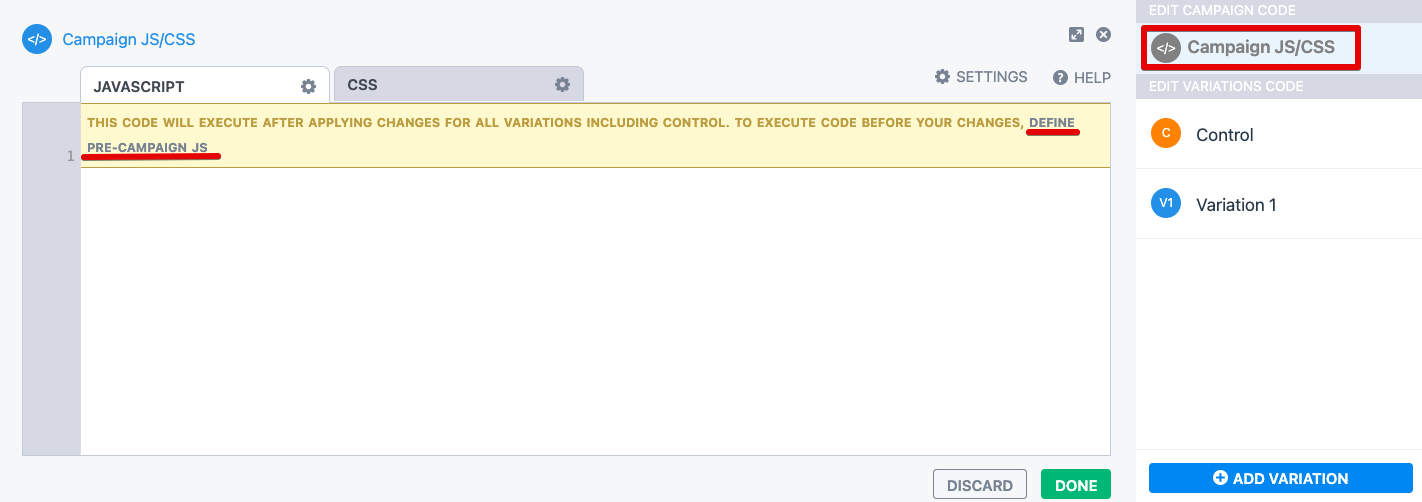
Task: Click the Settings gear icon
Action: coord(942,77)
